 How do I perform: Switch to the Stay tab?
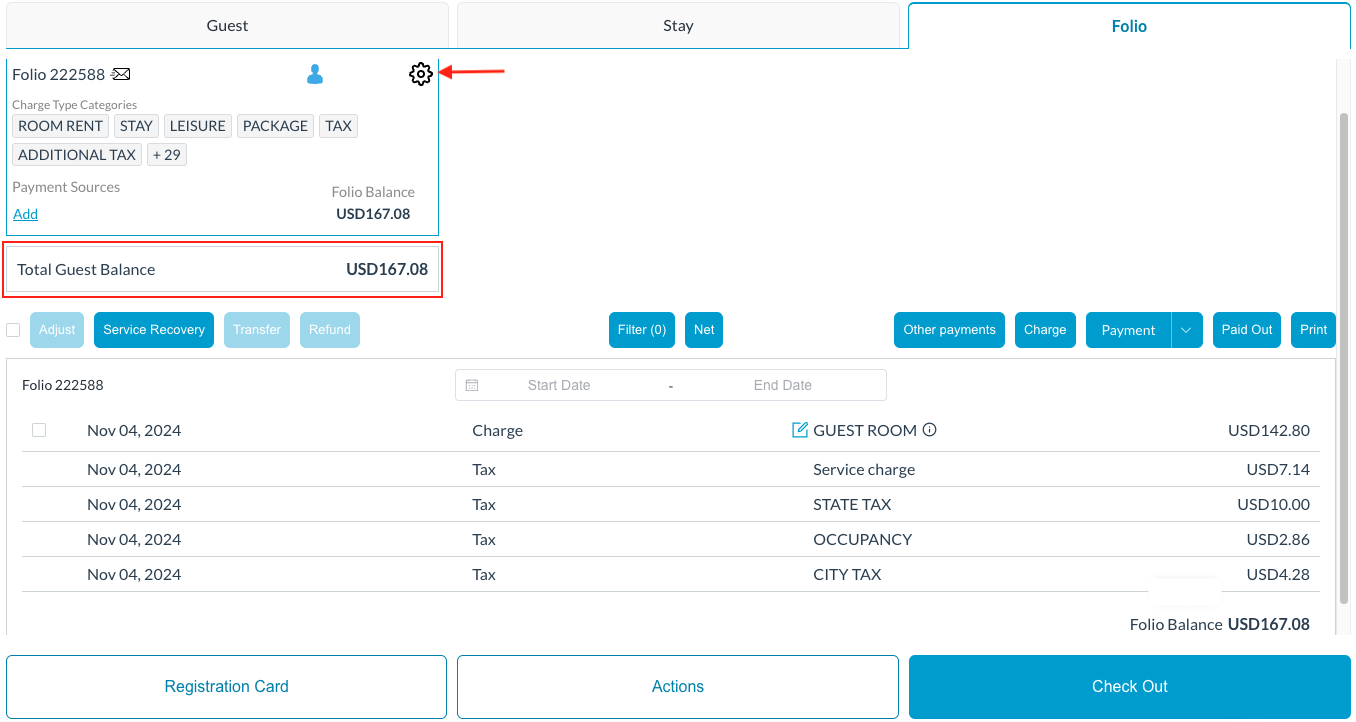click(x=678, y=26)
